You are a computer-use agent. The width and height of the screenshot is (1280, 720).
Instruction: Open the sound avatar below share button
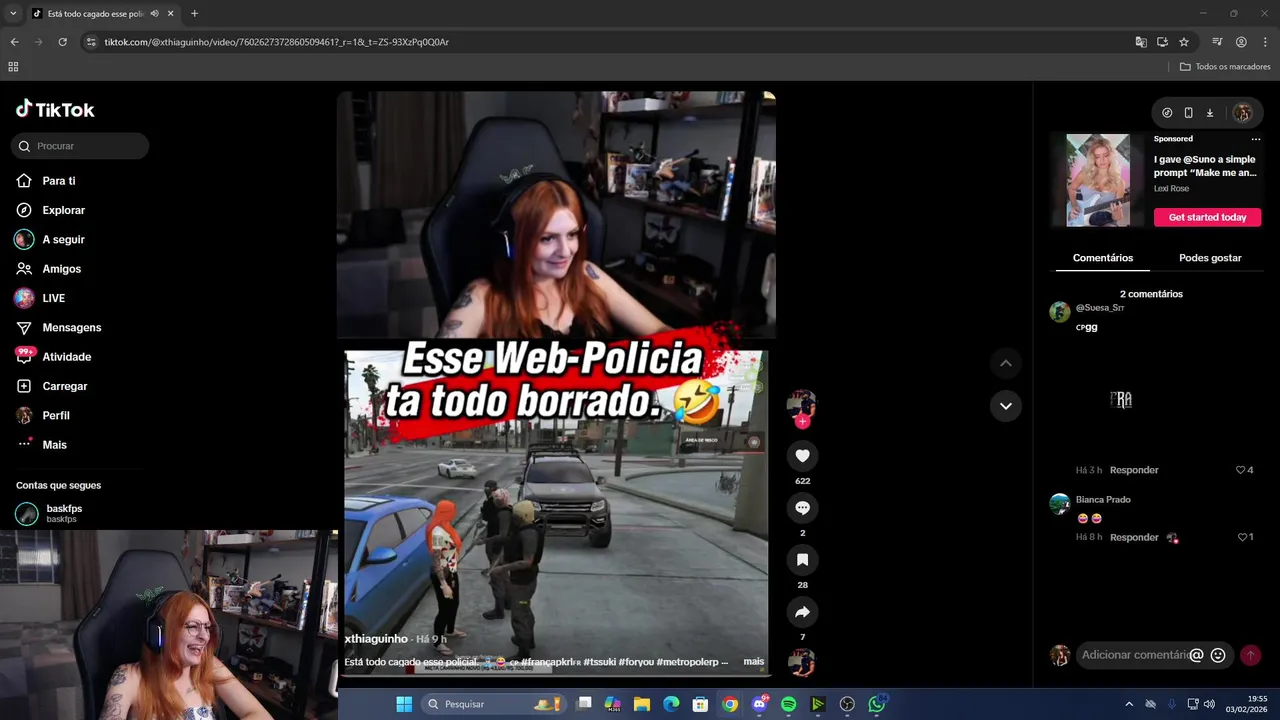802,662
